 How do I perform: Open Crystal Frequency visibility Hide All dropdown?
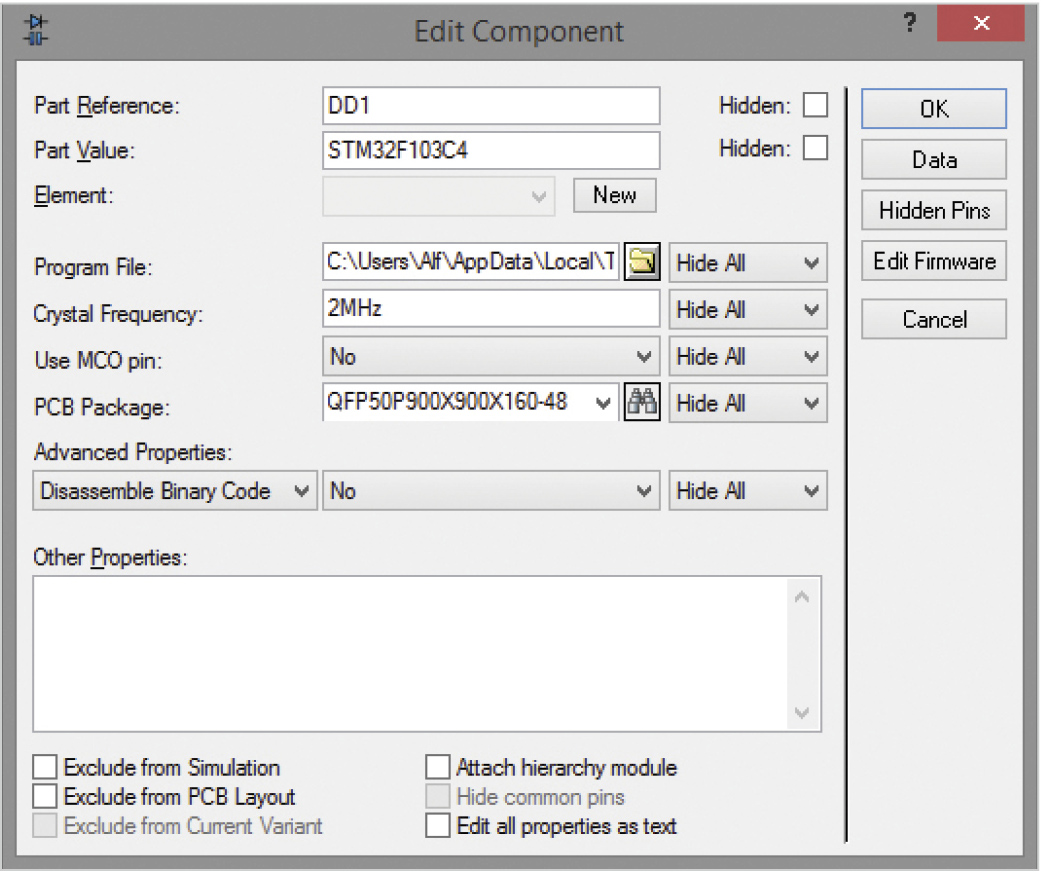click(748, 309)
